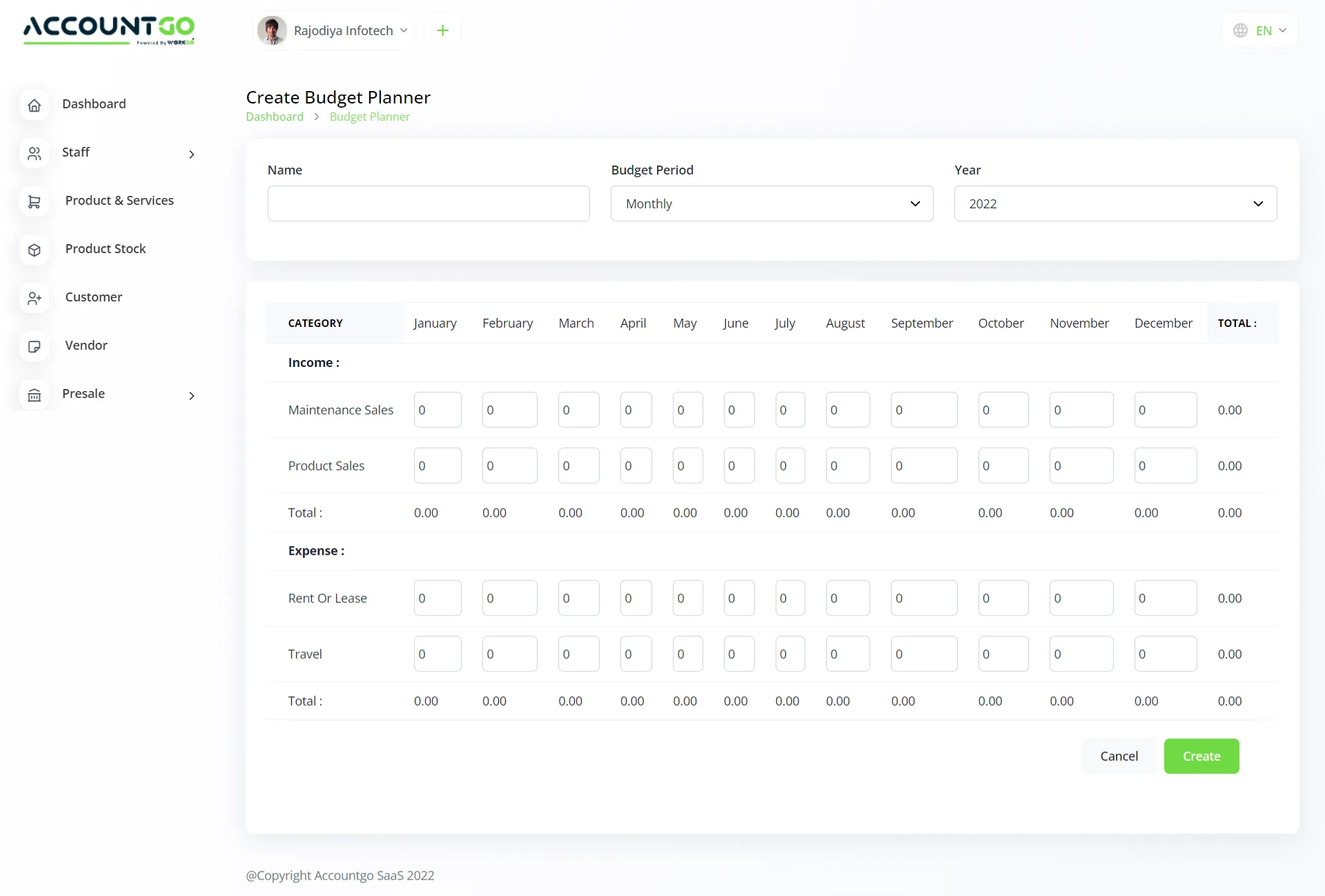Select the Presale basket icon
Screen dimensions: 1325x896
[35, 395]
